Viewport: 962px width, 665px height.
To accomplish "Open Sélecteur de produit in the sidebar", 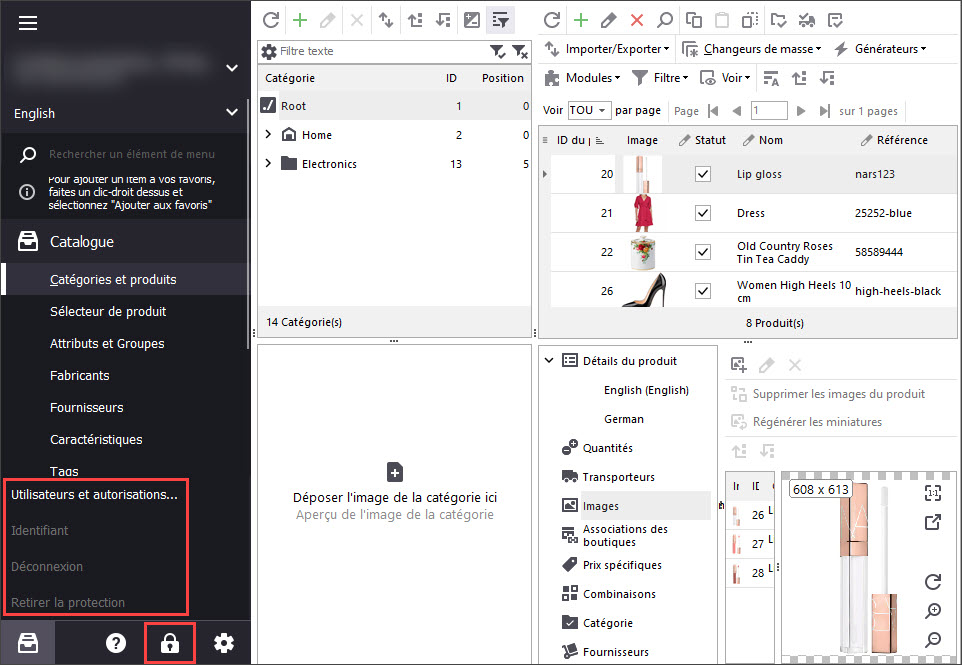I will click(x=108, y=312).
